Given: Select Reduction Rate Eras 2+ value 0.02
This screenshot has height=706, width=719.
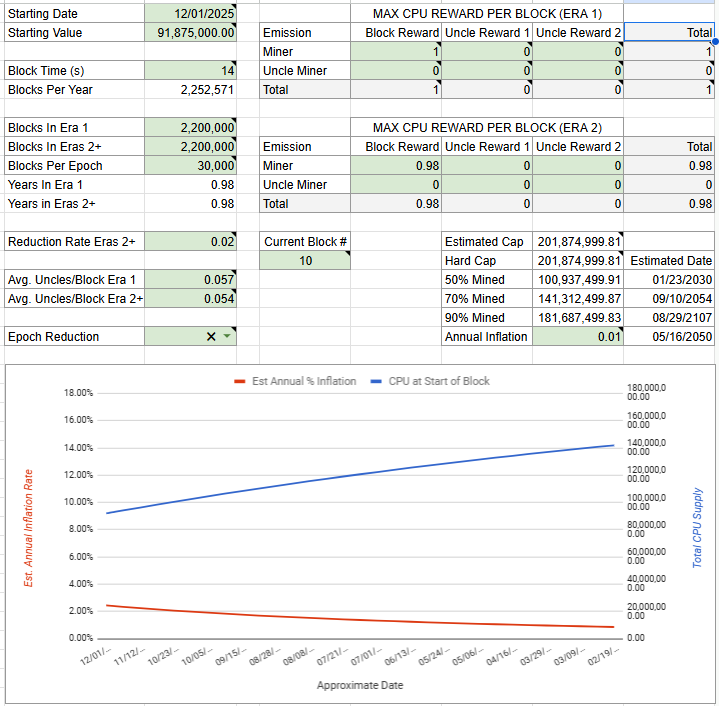Looking at the screenshot, I should point(190,242).
